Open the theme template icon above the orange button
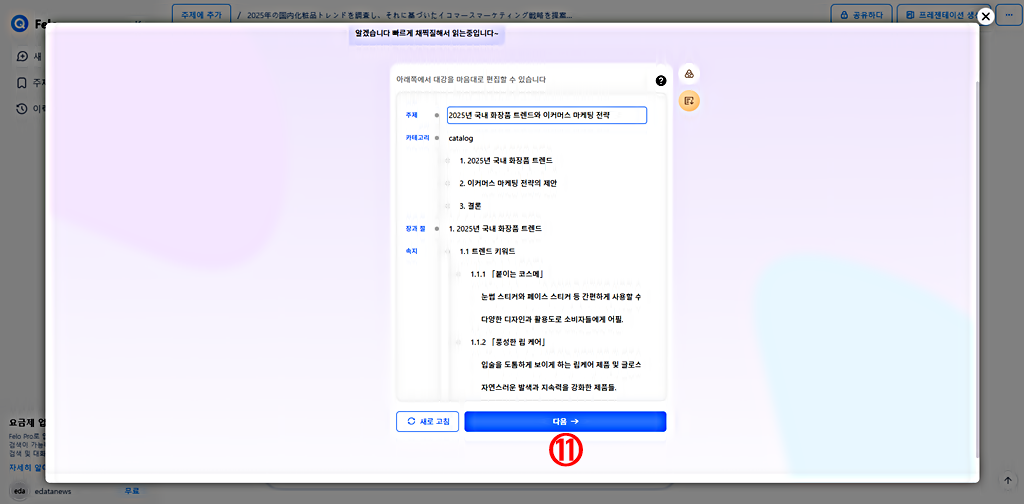1024x504 pixels. tap(689, 74)
